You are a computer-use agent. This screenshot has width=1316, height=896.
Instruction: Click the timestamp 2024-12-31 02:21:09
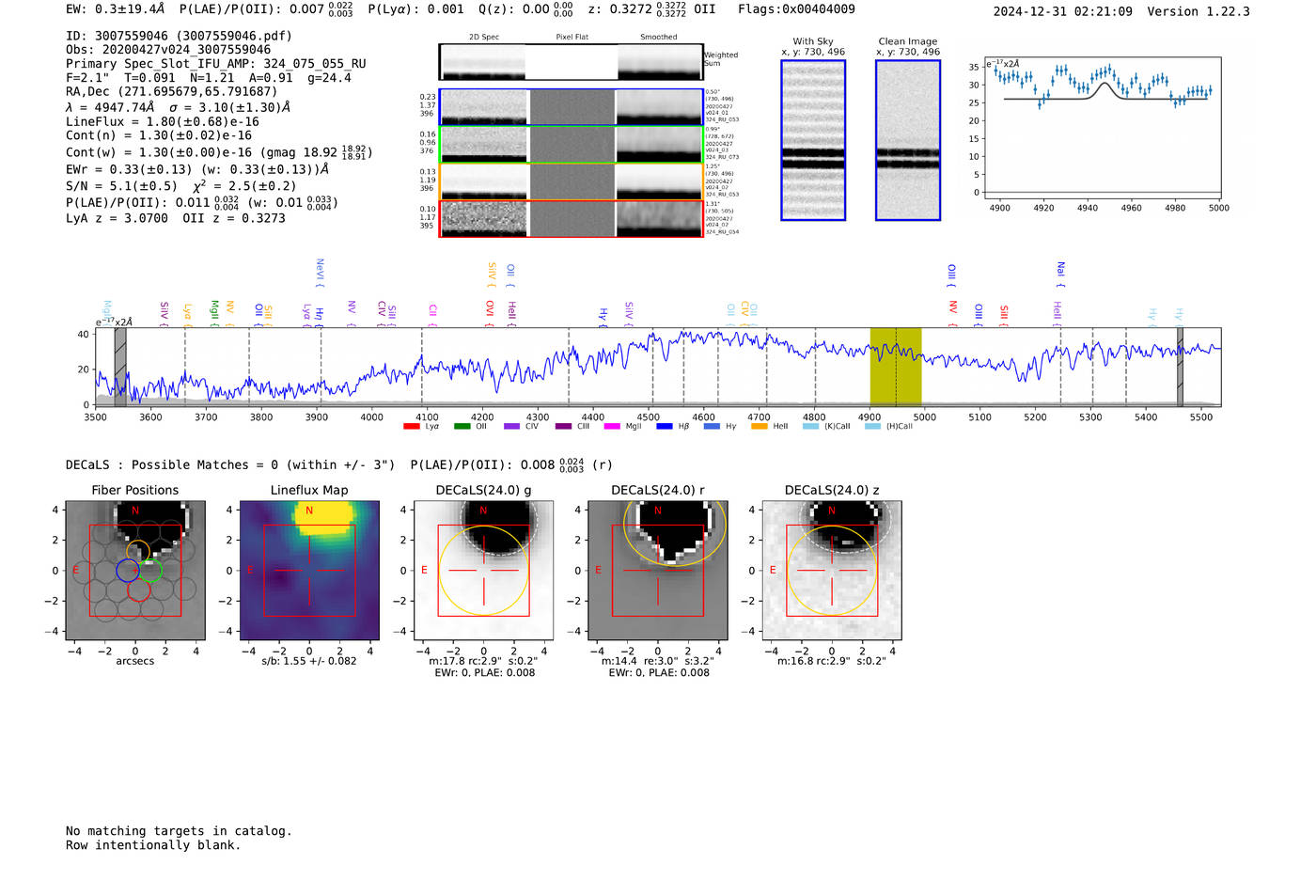1062,11
